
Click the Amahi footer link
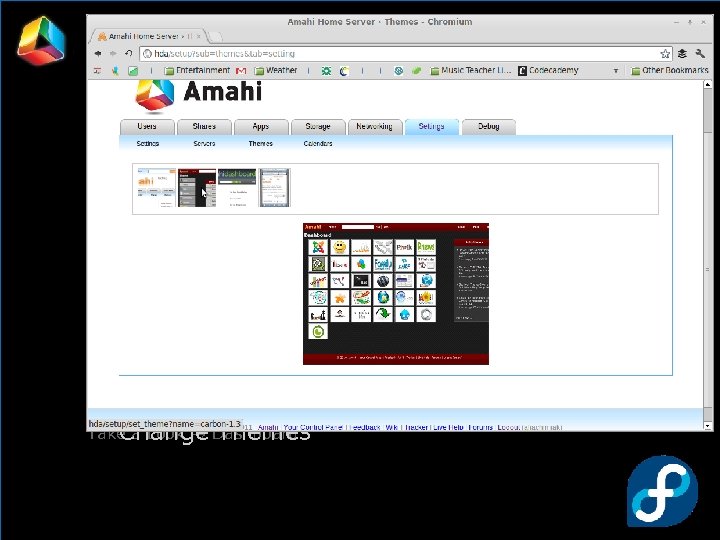[268, 427]
